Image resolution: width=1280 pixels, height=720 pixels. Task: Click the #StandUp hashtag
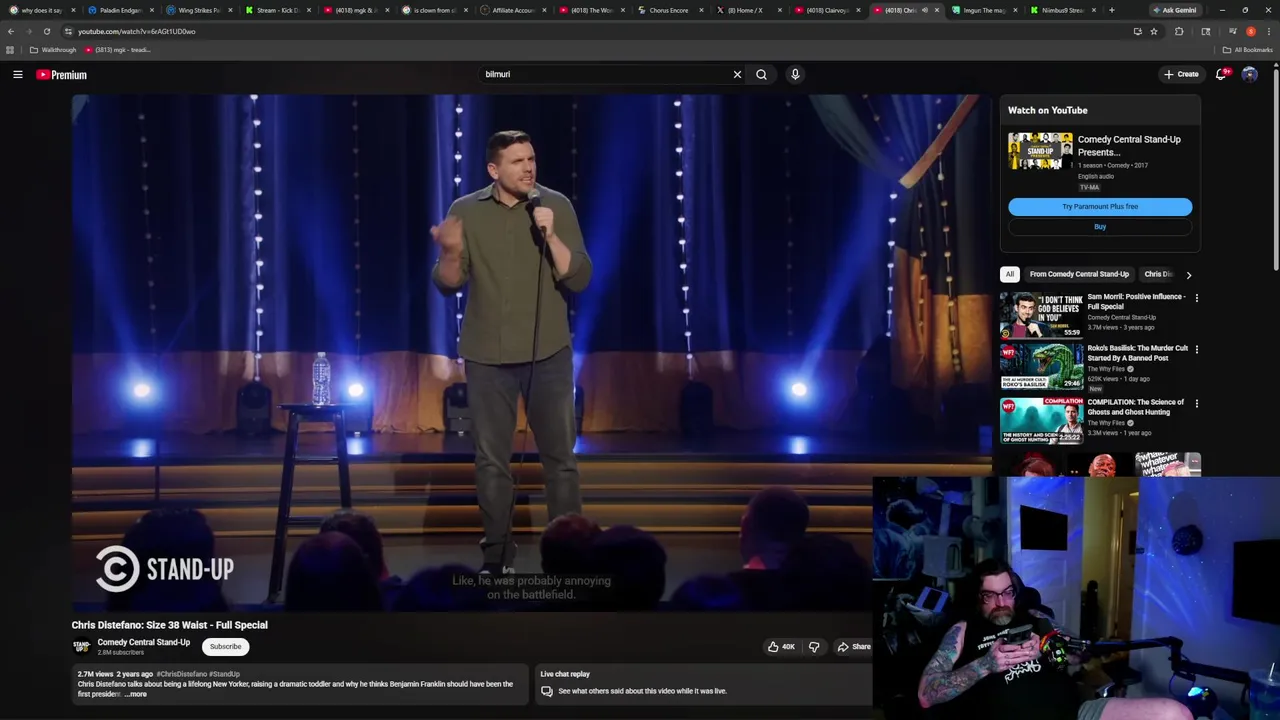(224, 674)
